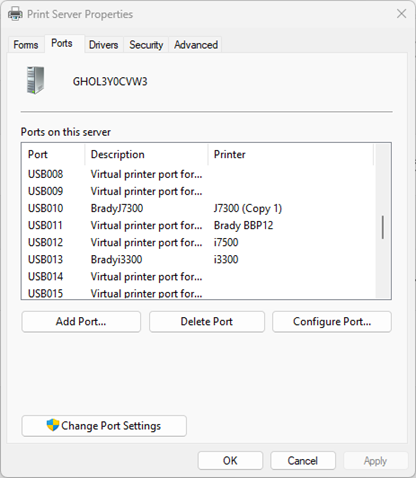Viewport: 416px width, 478px height.
Task: Open the Drivers tab
Action: [103, 45]
